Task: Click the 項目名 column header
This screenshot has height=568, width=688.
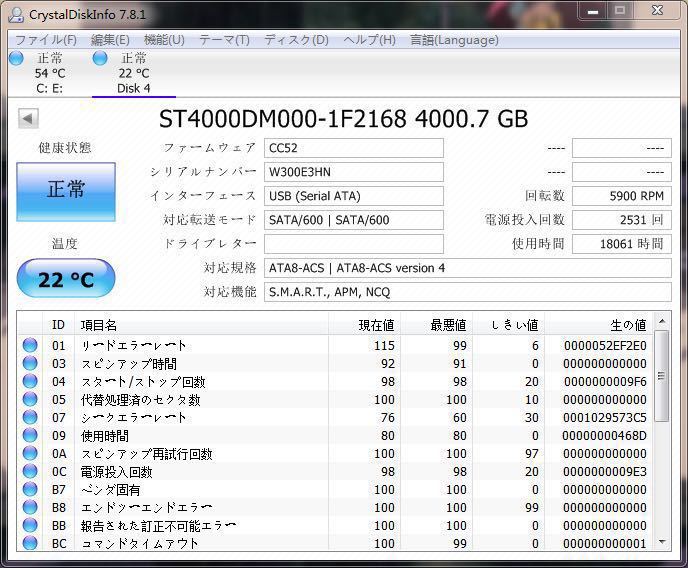Action: click(202, 325)
